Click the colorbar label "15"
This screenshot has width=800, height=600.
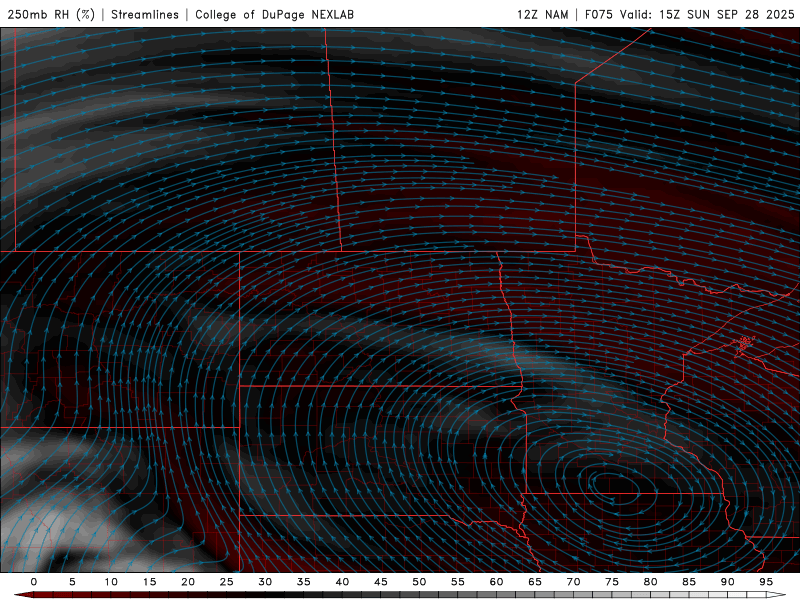point(149,582)
